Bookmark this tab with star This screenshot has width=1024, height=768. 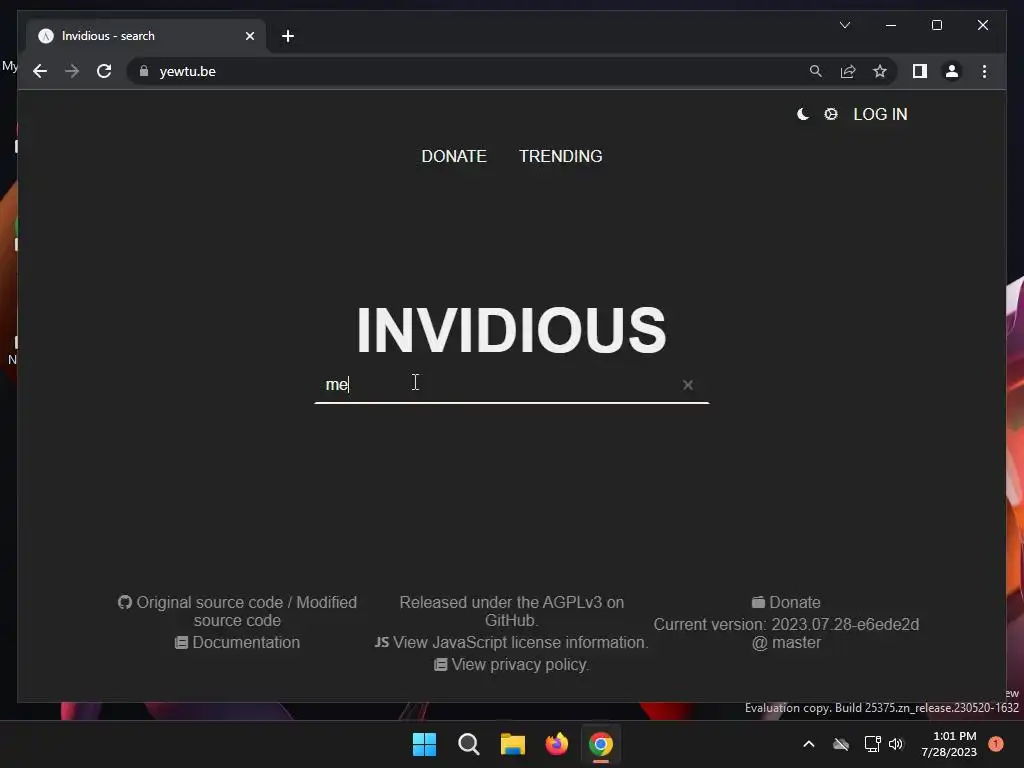880,71
